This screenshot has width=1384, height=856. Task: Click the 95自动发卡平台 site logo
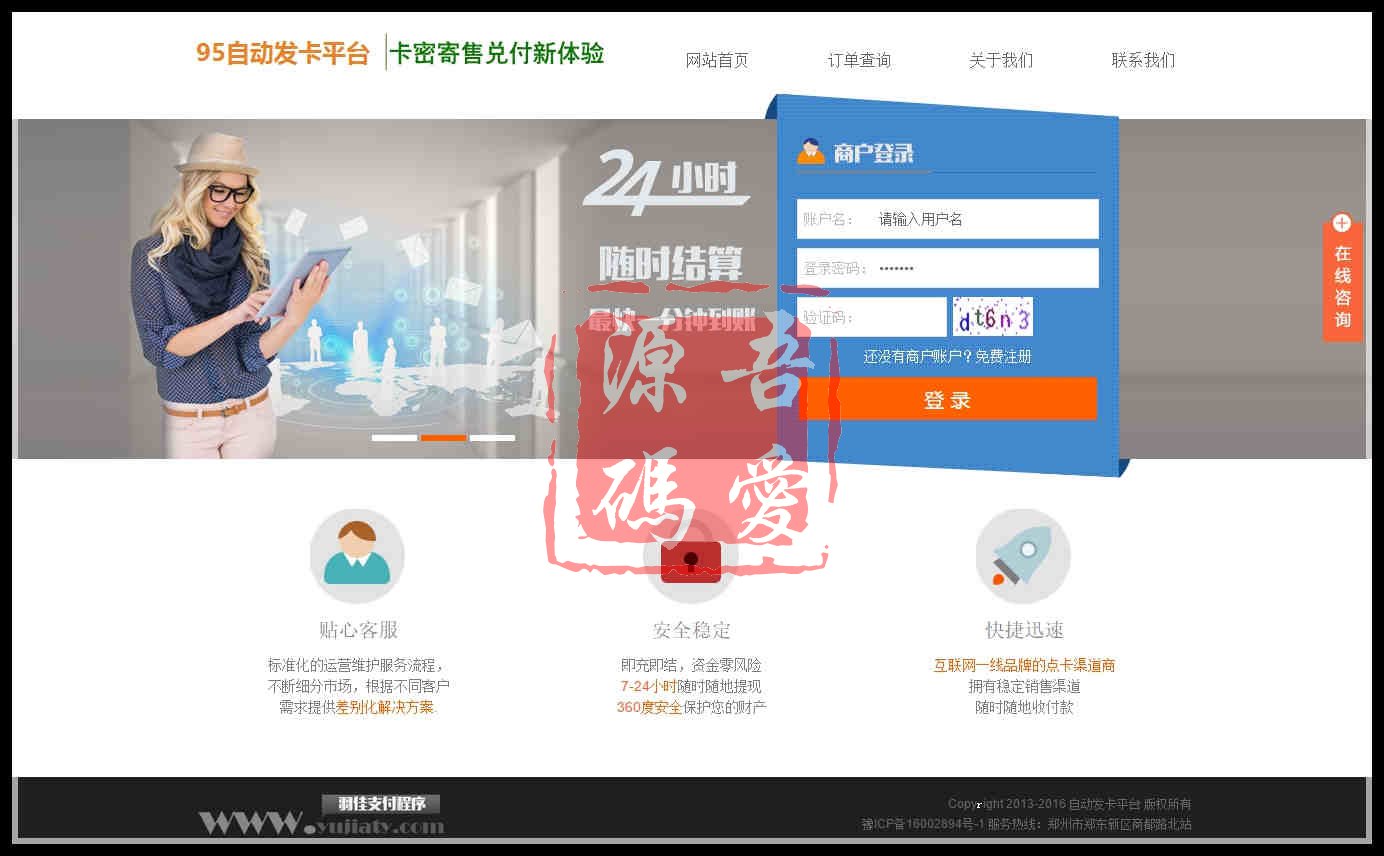(283, 53)
